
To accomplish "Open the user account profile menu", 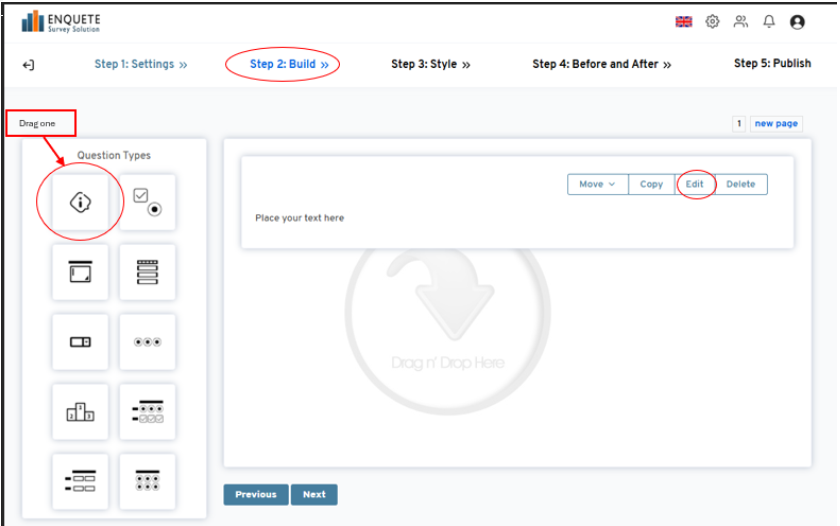I will click(x=797, y=21).
